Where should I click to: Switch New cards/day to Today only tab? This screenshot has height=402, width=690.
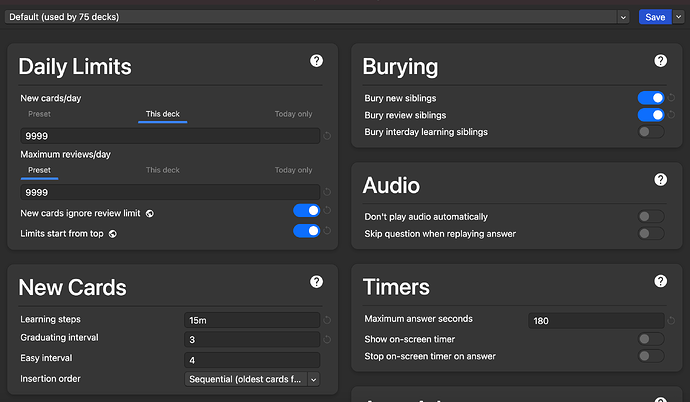coord(293,114)
